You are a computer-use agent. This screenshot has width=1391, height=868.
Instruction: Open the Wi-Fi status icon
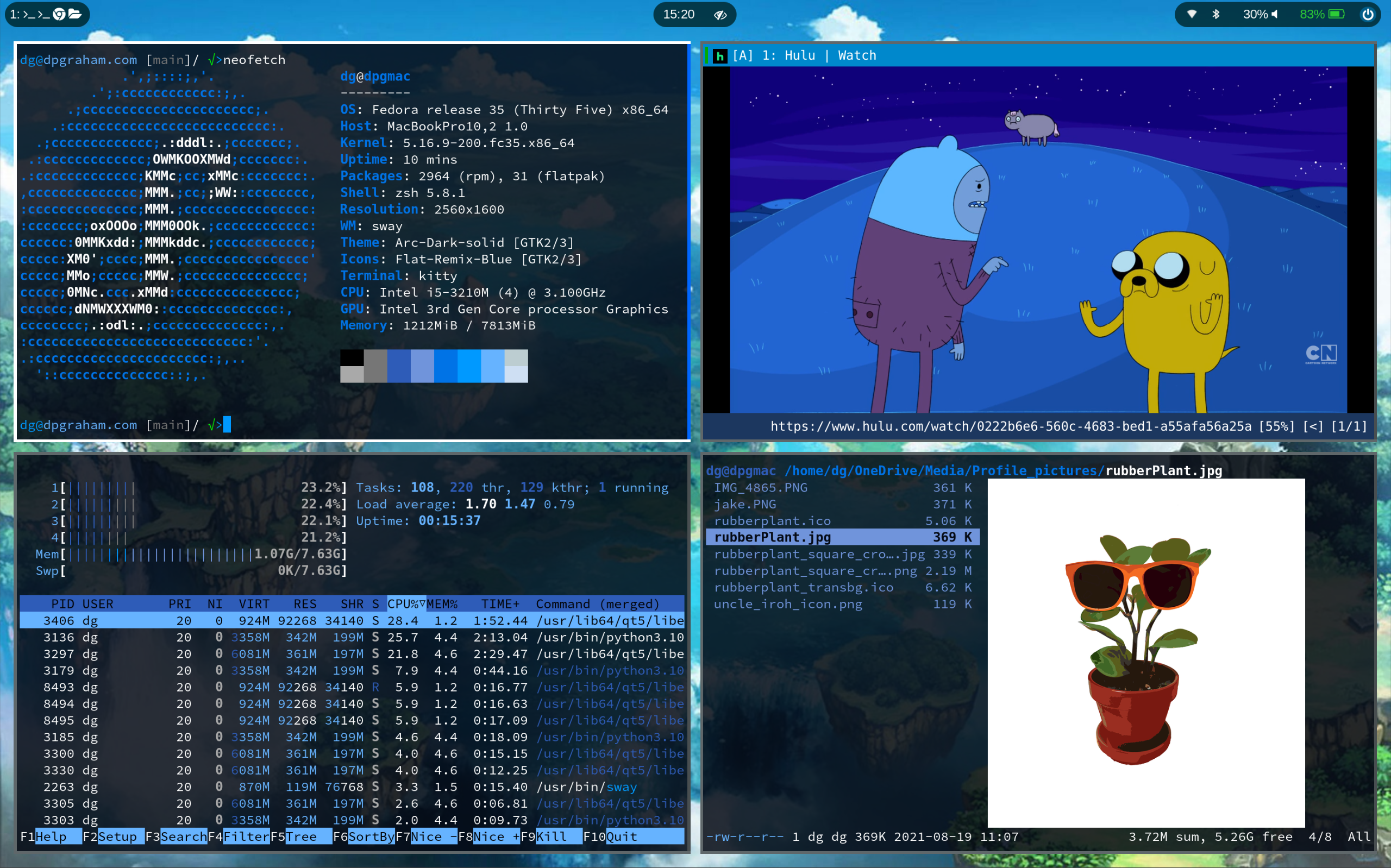pyautogui.click(x=1192, y=14)
